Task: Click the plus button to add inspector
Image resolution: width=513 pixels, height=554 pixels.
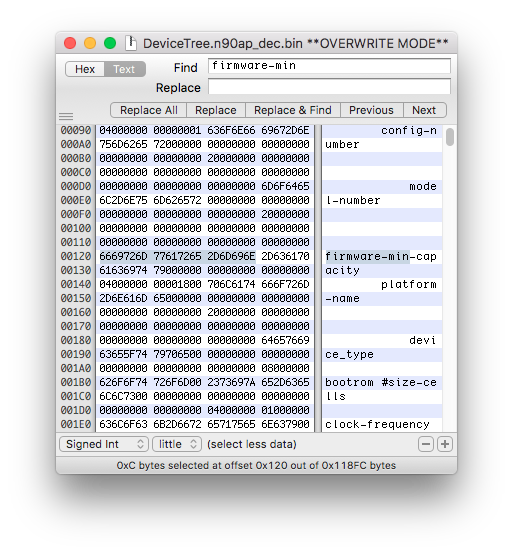Action: coord(445,444)
